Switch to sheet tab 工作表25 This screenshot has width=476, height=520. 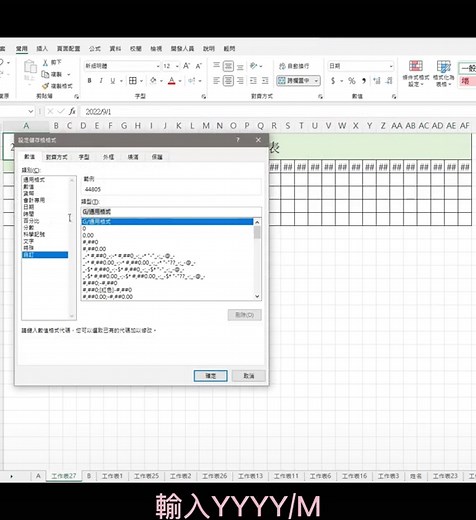(x=146, y=476)
